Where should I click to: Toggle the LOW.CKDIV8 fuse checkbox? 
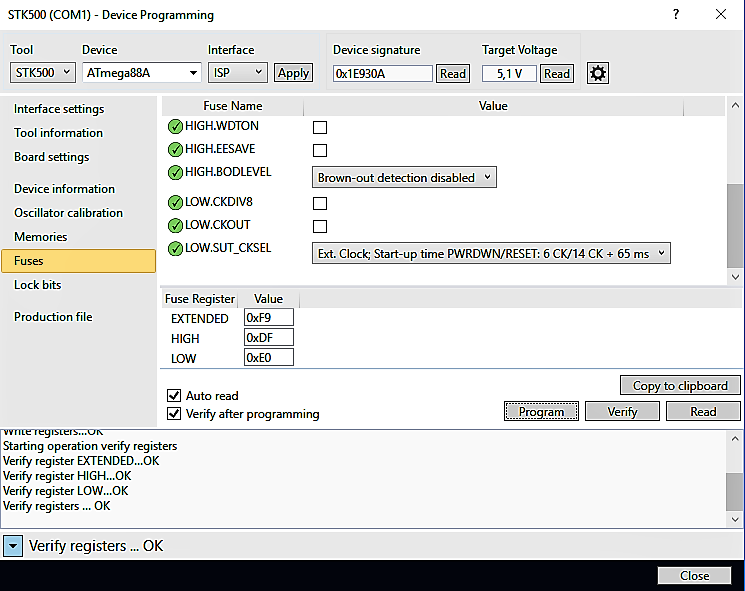[320, 203]
